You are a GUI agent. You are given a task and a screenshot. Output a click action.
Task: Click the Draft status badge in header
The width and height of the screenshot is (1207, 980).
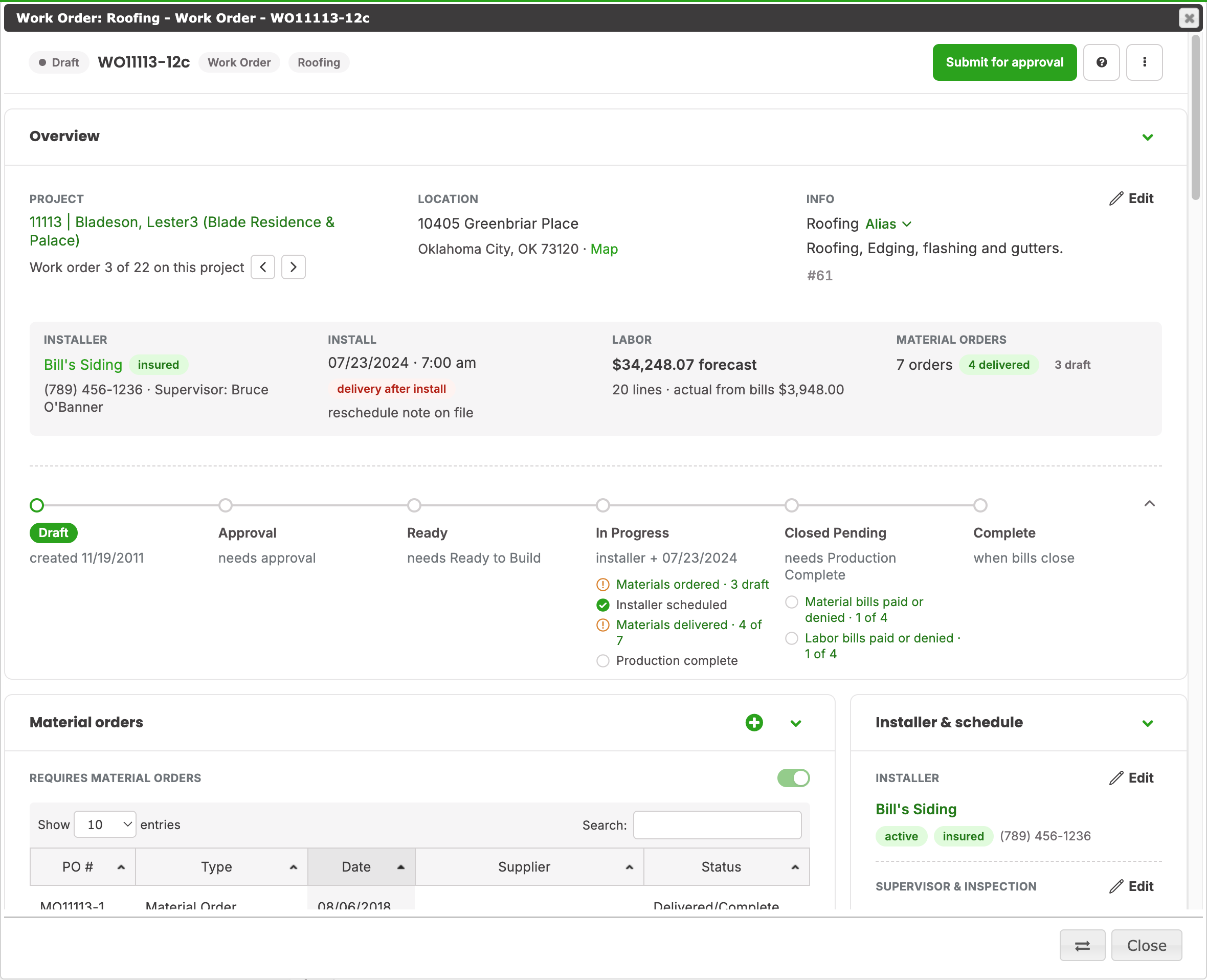click(59, 62)
